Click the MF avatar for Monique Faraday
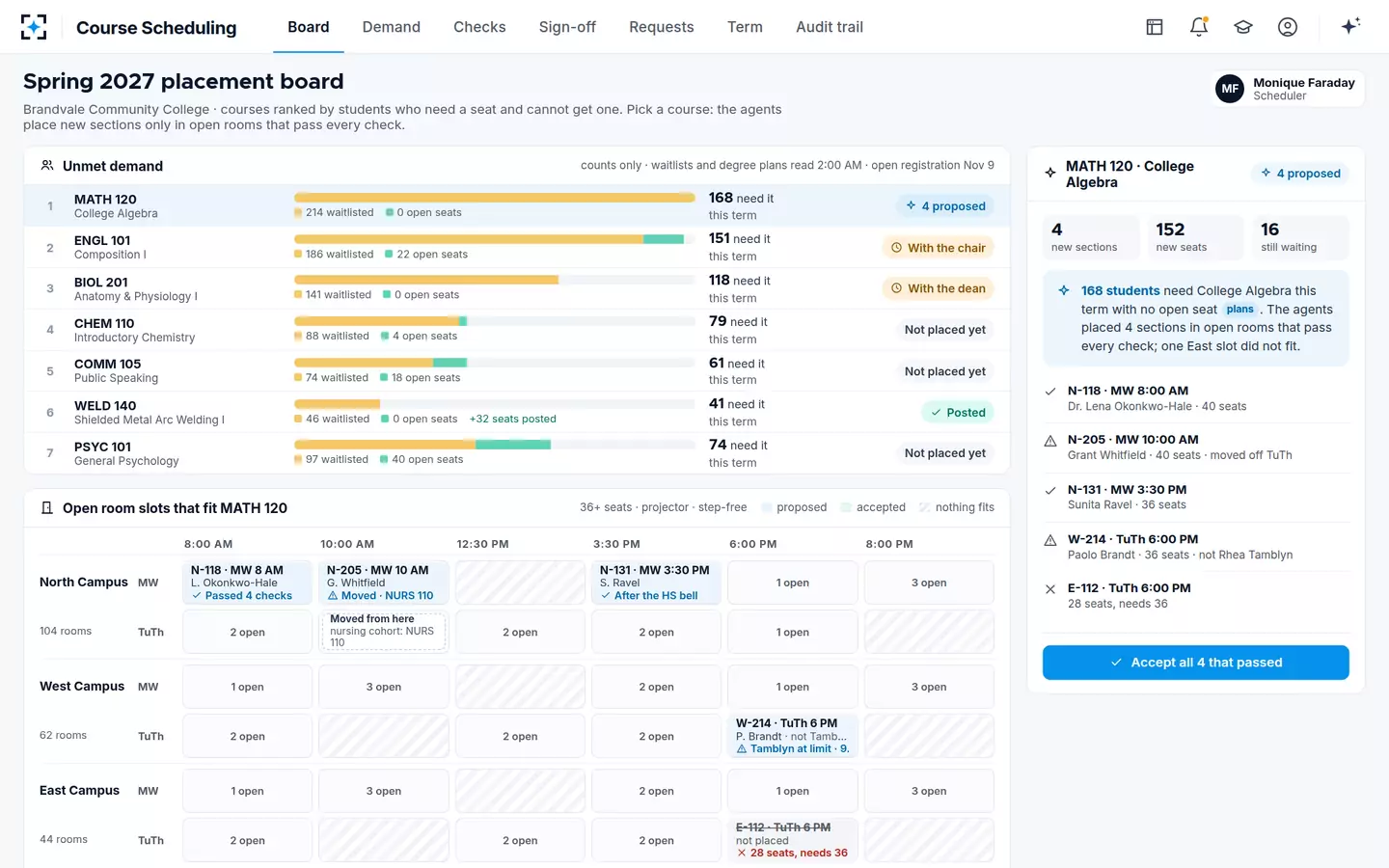 coord(1230,89)
